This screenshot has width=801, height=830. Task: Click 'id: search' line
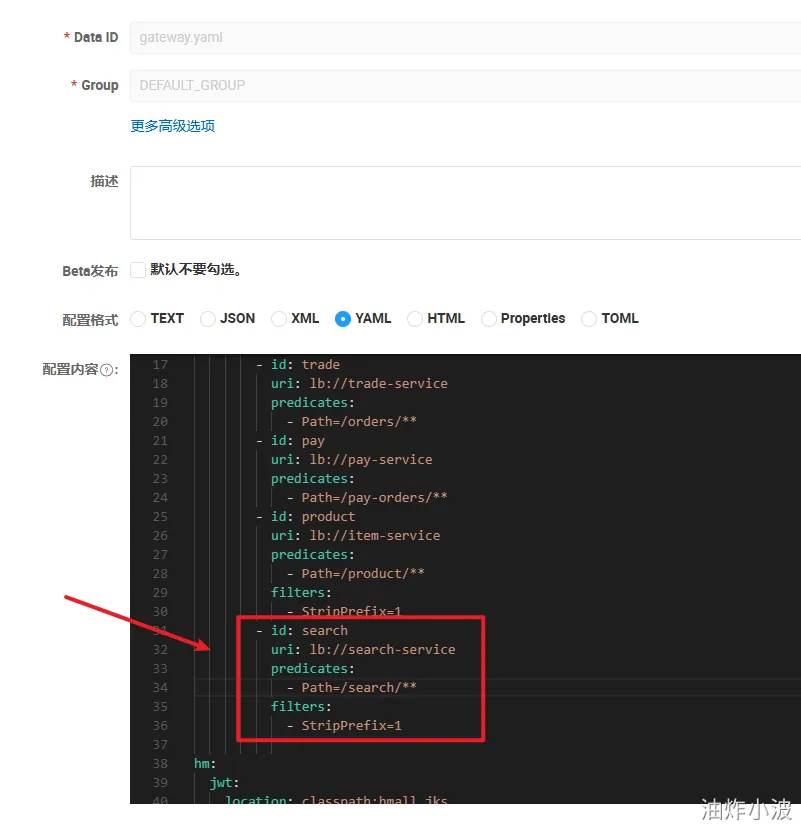pyautogui.click(x=309, y=631)
